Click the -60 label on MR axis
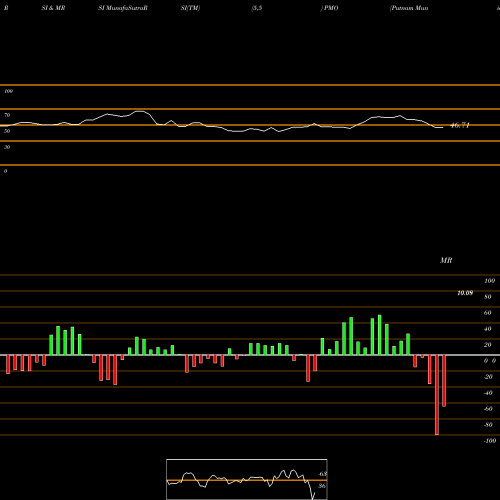 coord(488,409)
